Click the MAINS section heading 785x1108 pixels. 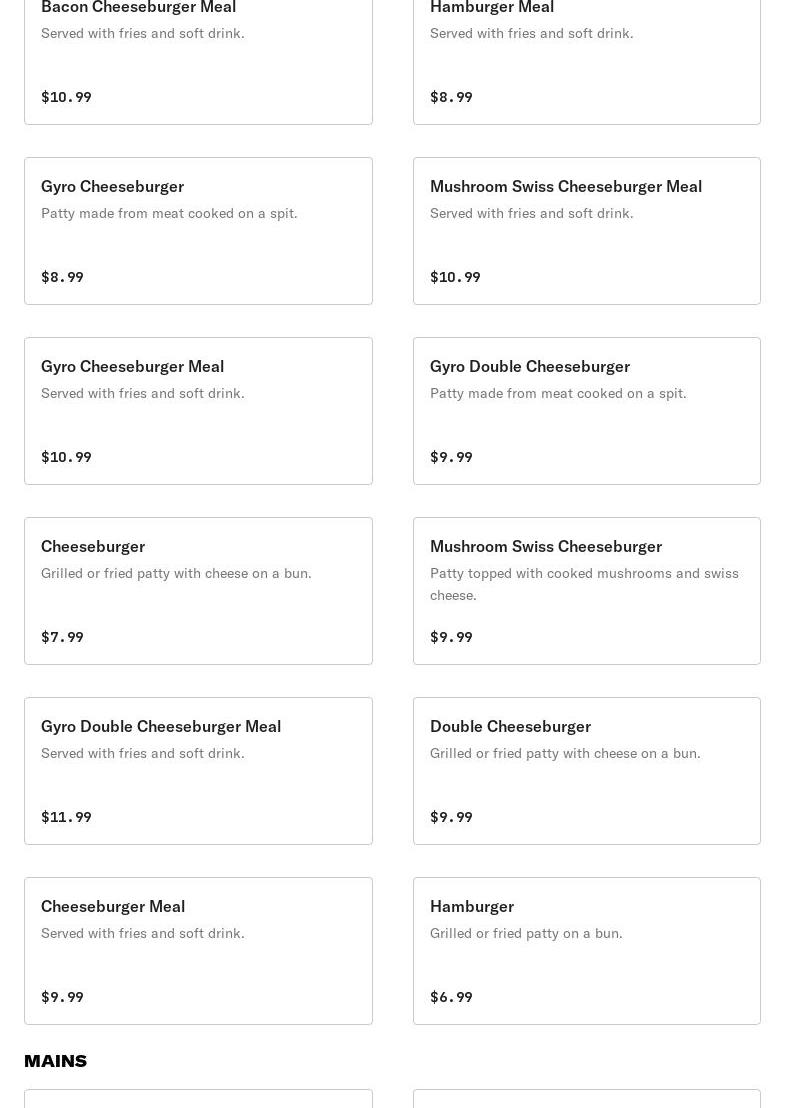(x=55, y=1061)
